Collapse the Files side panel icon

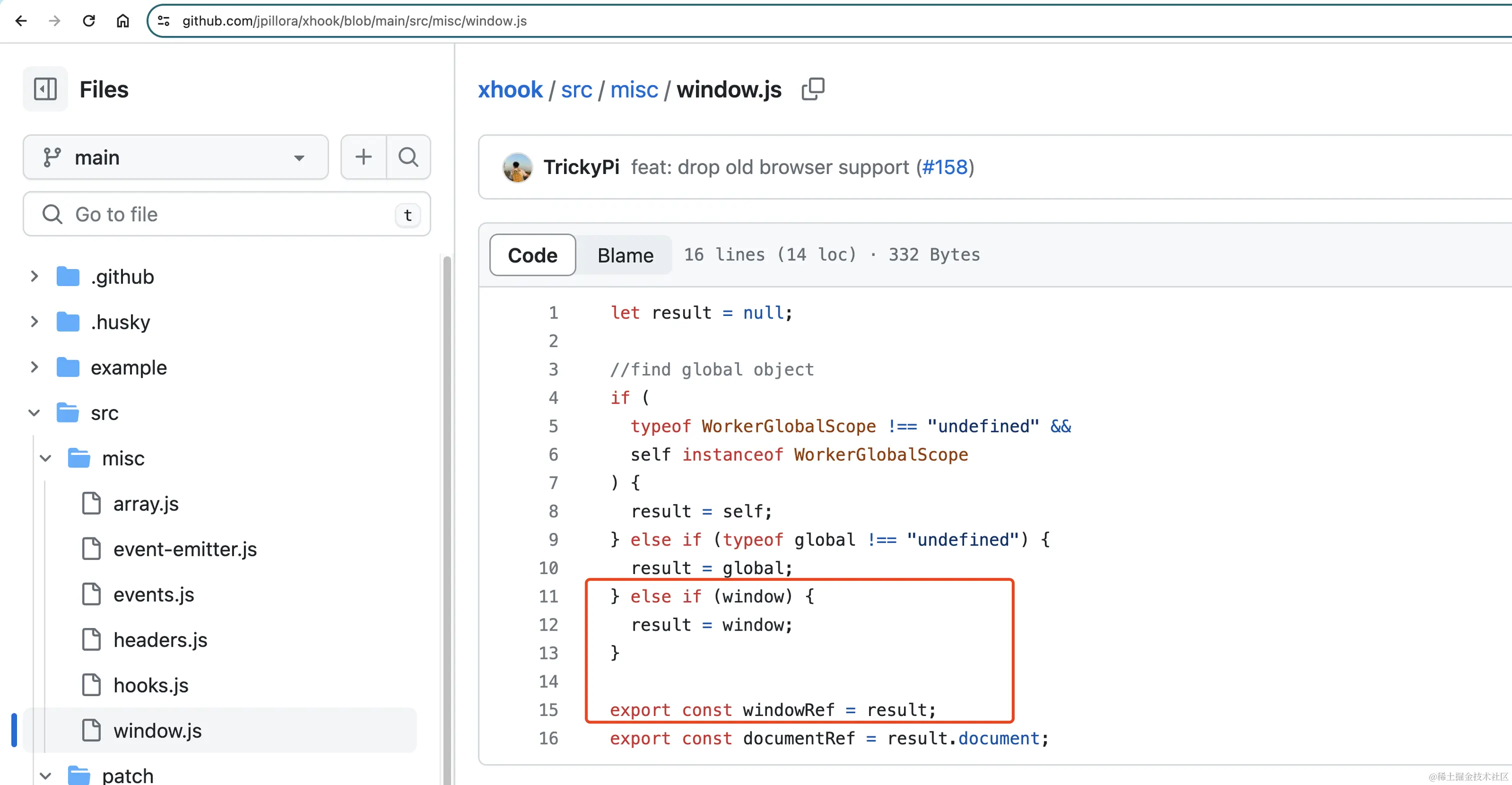click(x=45, y=89)
